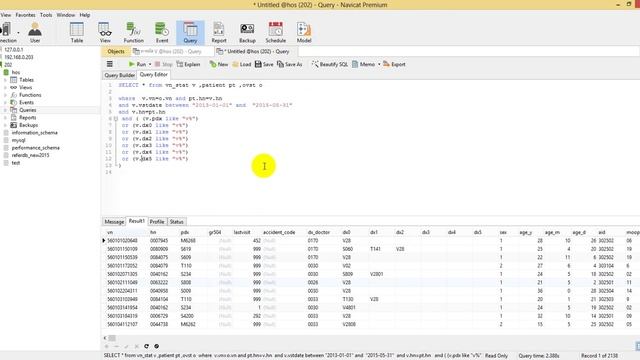The height and width of the screenshot is (360, 640).
Task: Expand the Reports tree node
Action: point(6,118)
